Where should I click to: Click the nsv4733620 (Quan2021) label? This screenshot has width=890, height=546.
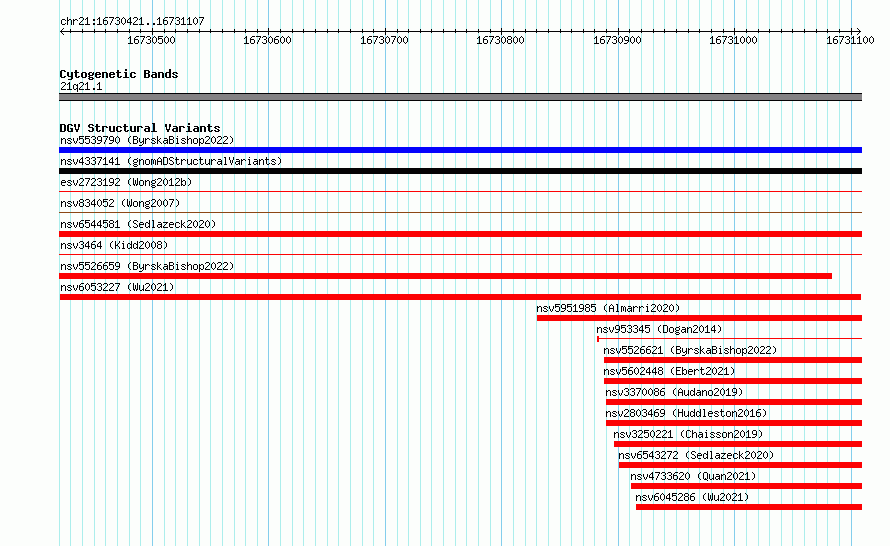[x=693, y=476]
